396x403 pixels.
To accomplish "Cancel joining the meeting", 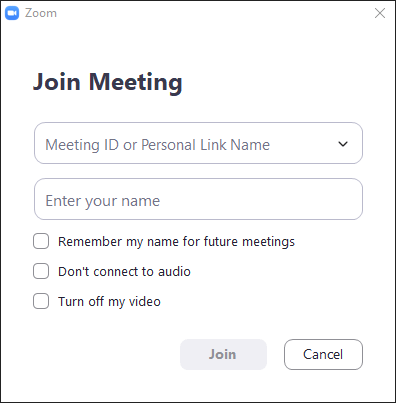I will [x=323, y=354].
